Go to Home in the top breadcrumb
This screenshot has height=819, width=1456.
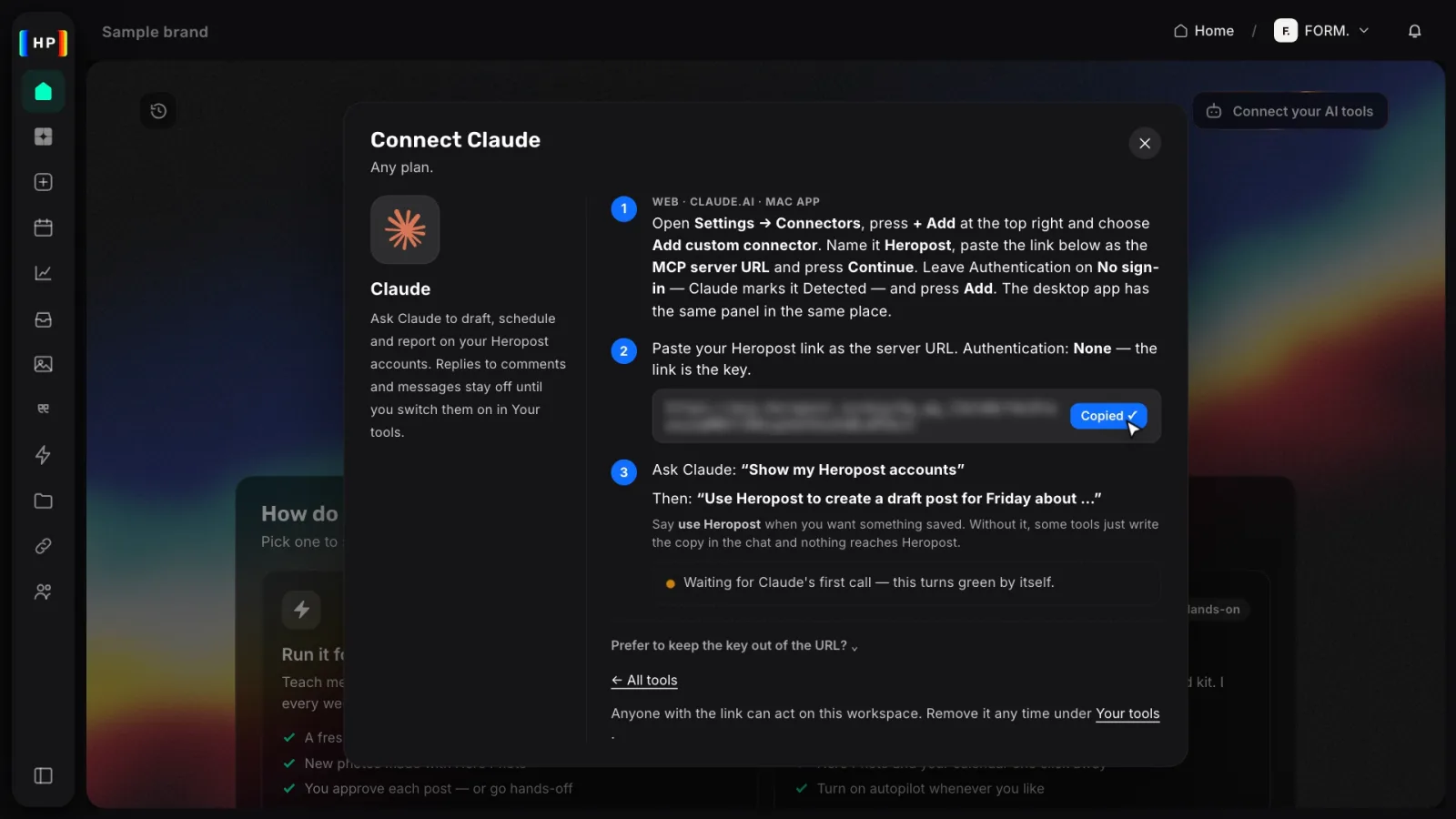(x=1204, y=31)
